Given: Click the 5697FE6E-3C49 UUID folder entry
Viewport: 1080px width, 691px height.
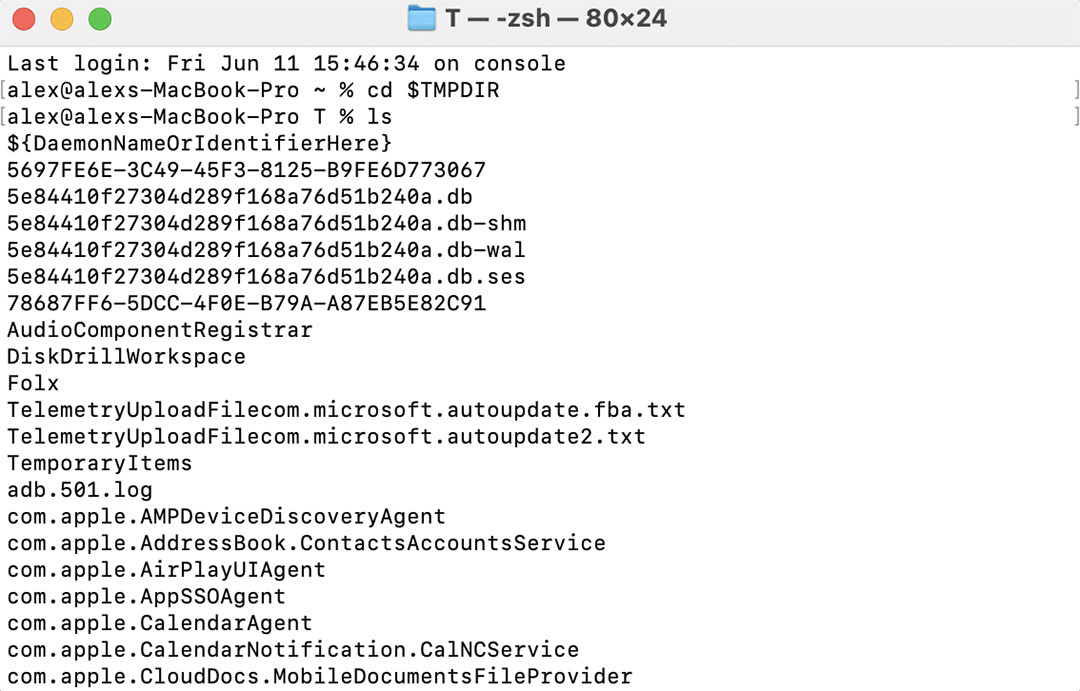Looking at the screenshot, I should [246, 170].
